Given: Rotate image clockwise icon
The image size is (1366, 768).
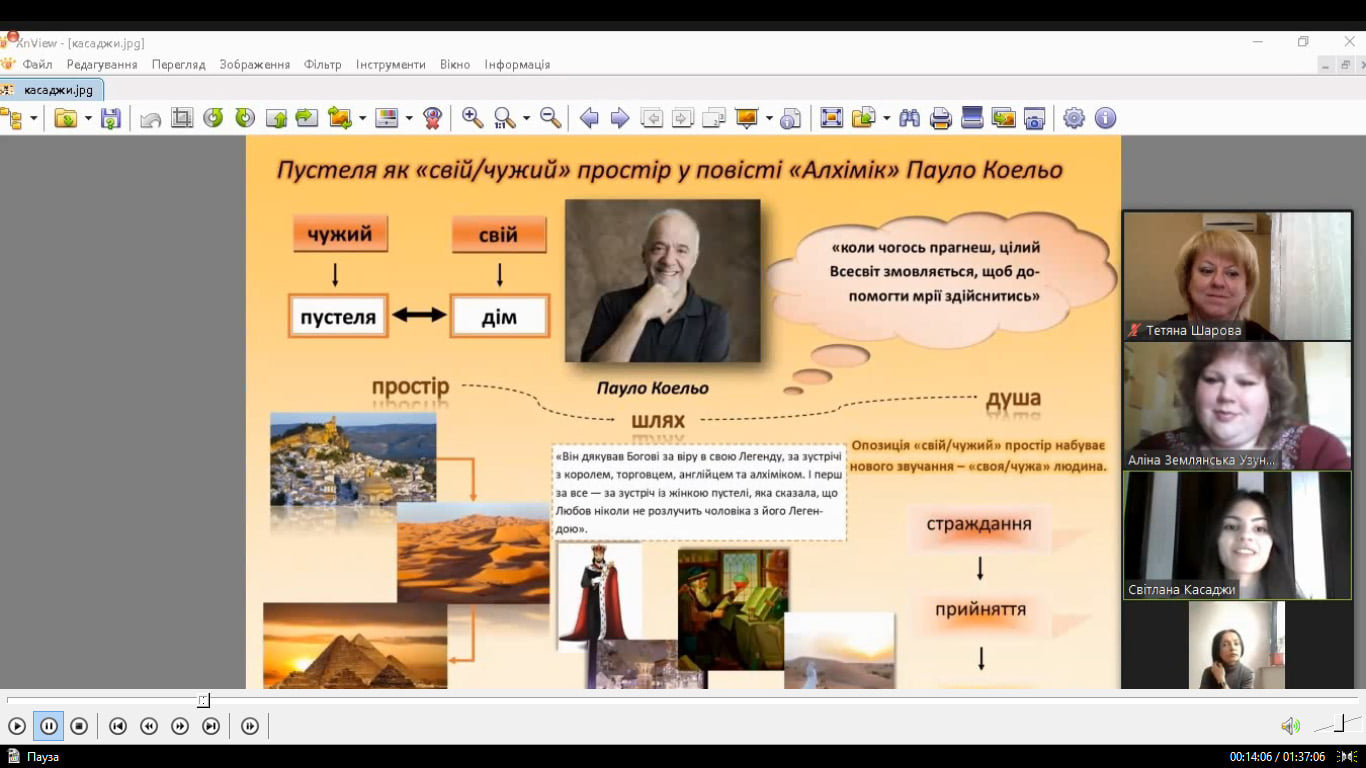Looking at the screenshot, I should (245, 118).
